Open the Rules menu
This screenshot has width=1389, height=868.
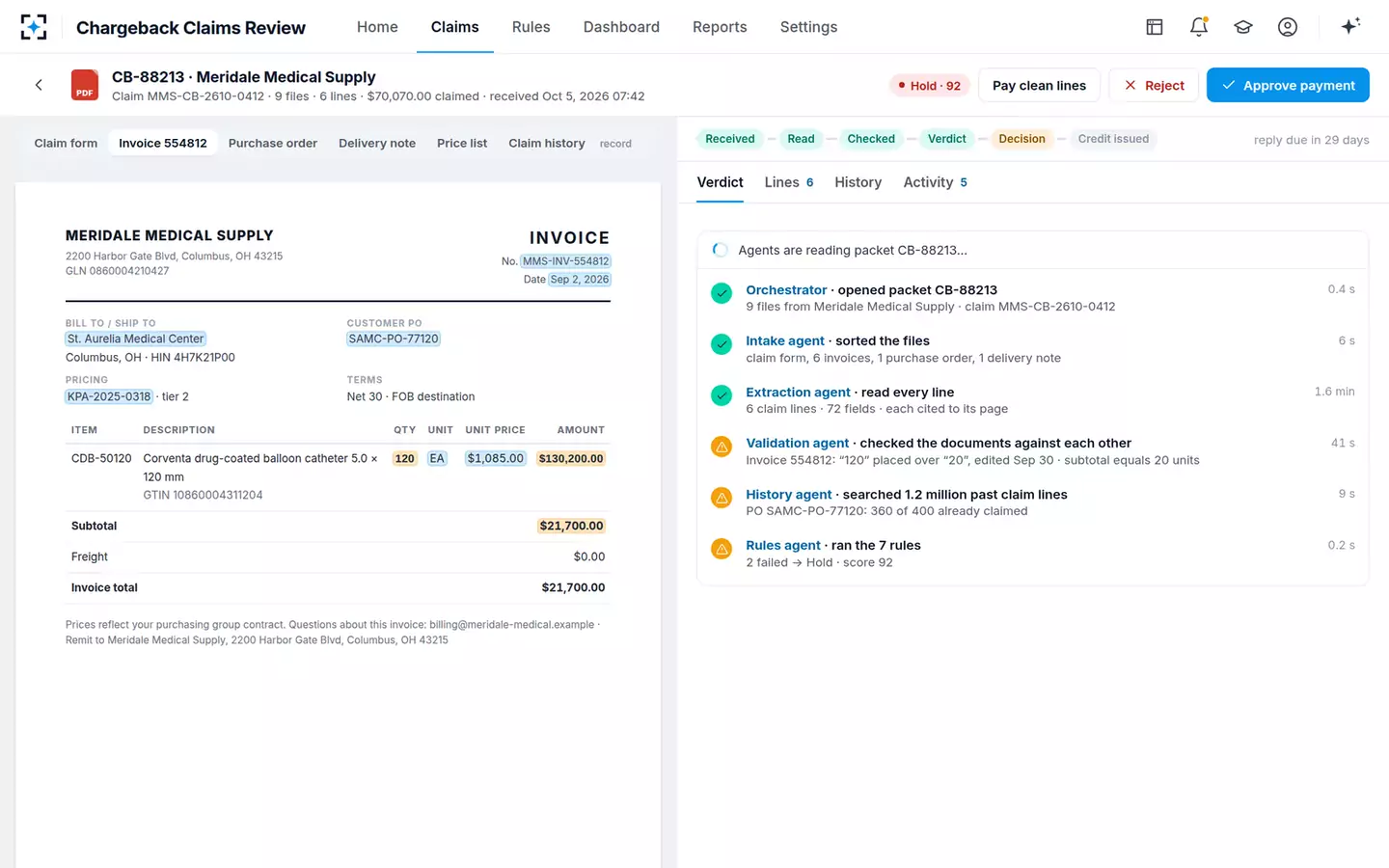click(x=531, y=27)
